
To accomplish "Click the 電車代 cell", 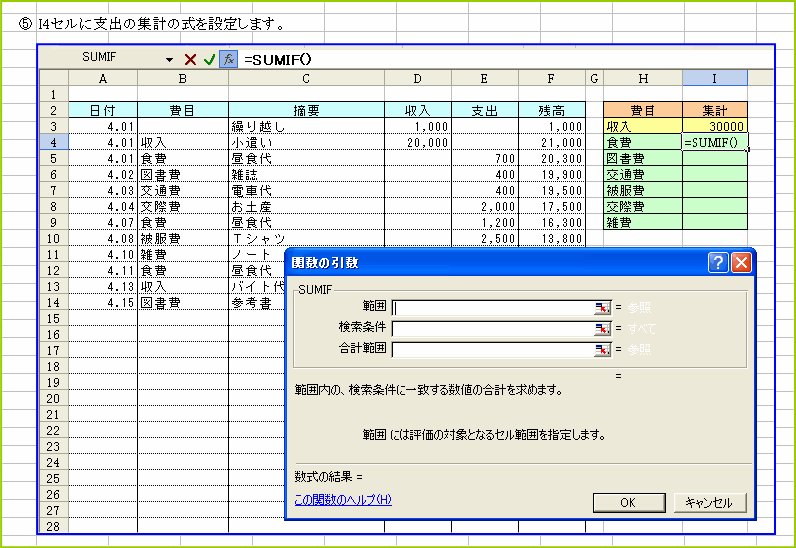I will pos(306,190).
